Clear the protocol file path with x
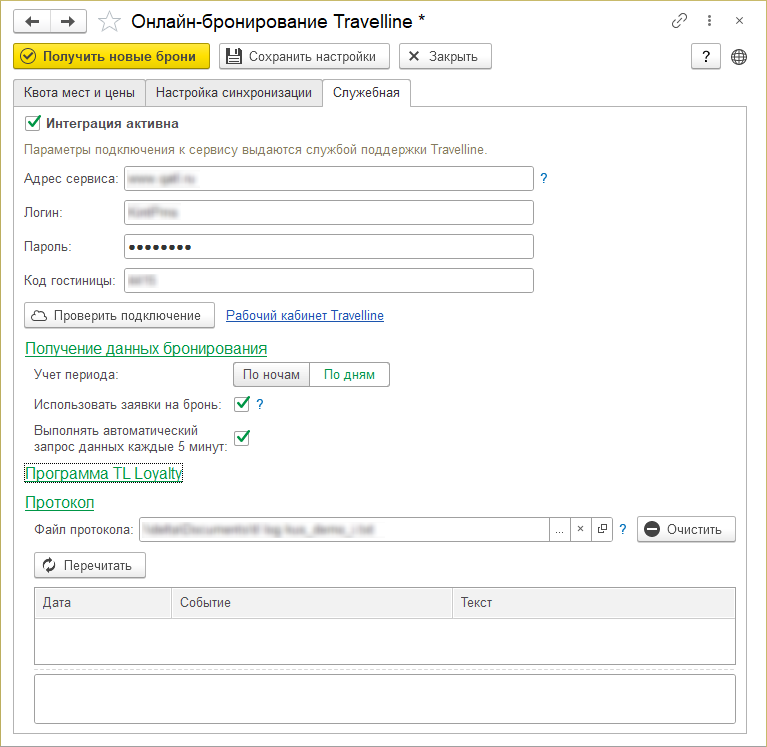Screen dimensions: 767x747 pyautogui.click(x=581, y=529)
